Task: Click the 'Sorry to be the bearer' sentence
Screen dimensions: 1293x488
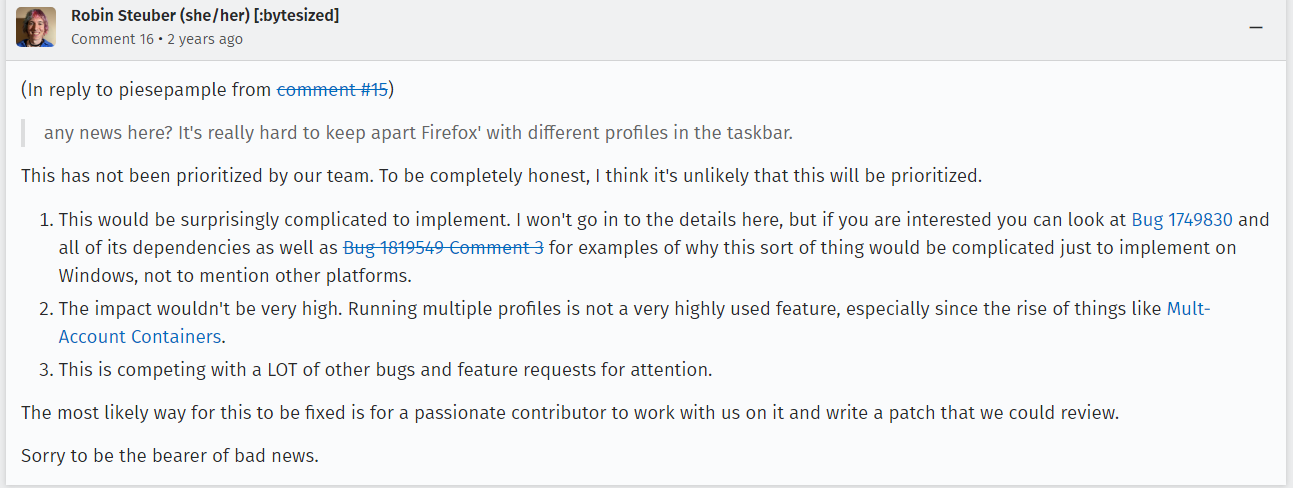Action: tap(170, 456)
